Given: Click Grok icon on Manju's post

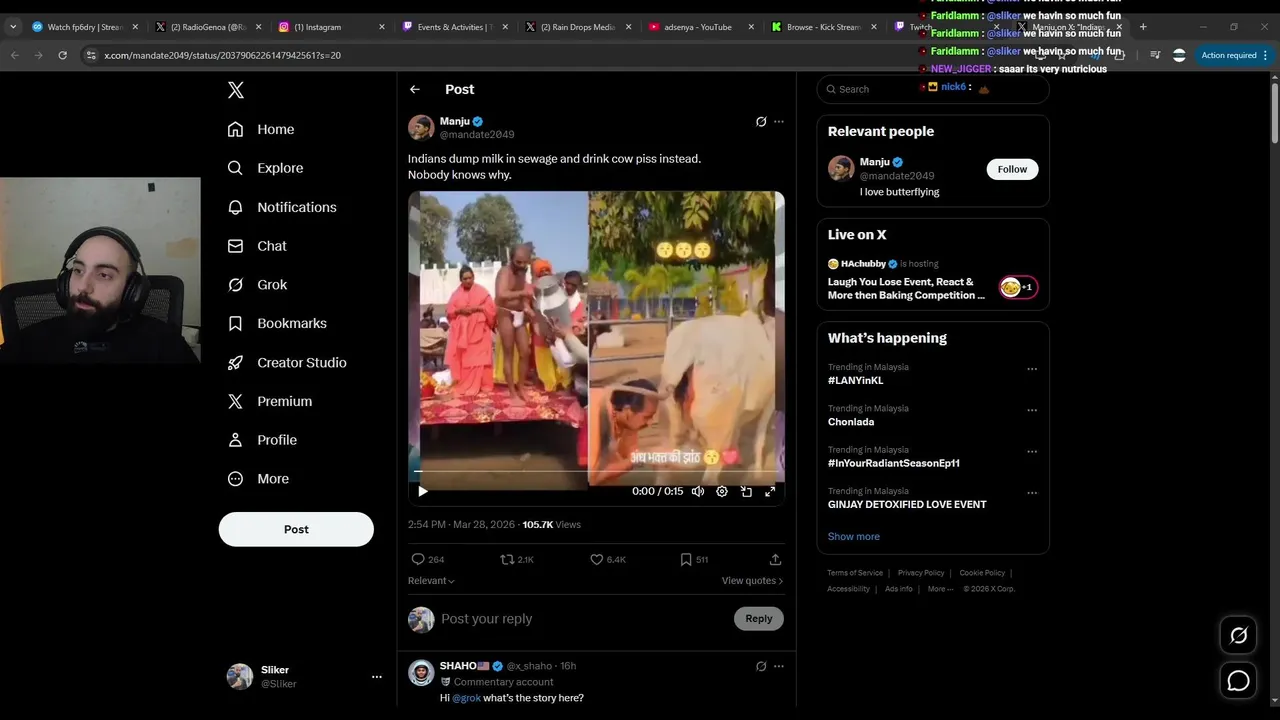Looking at the screenshot, I should tap(761, 122).
